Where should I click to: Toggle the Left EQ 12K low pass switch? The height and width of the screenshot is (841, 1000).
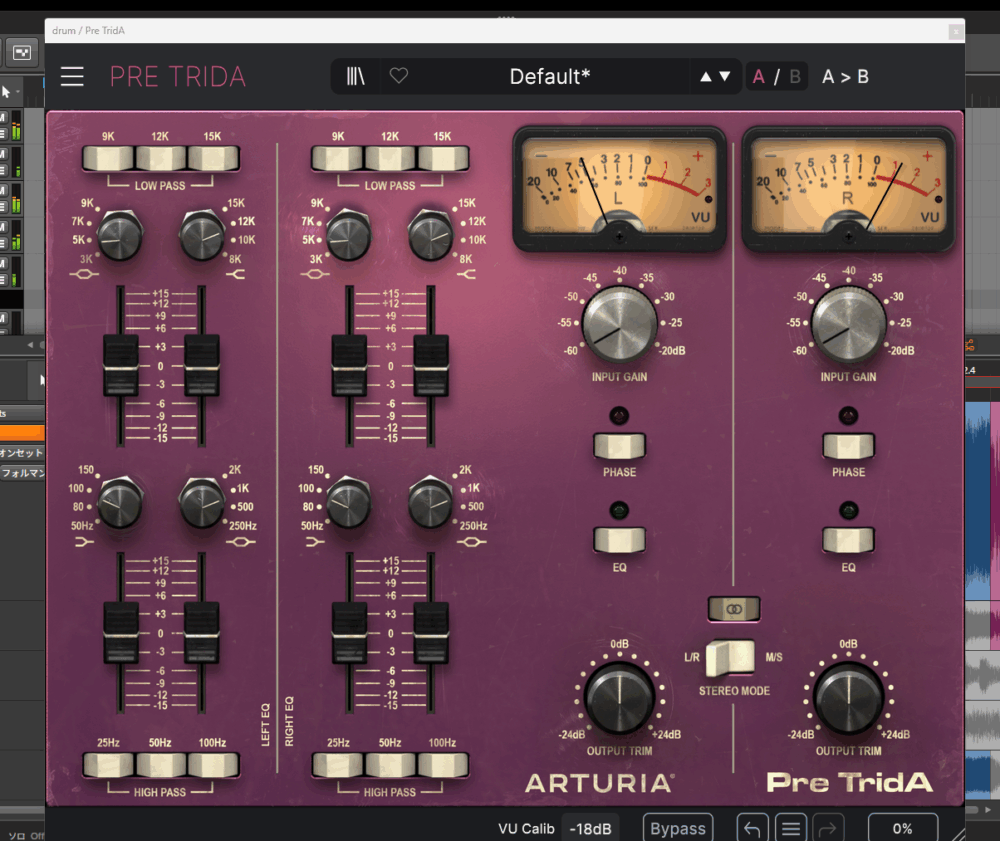tap(161, 158)
